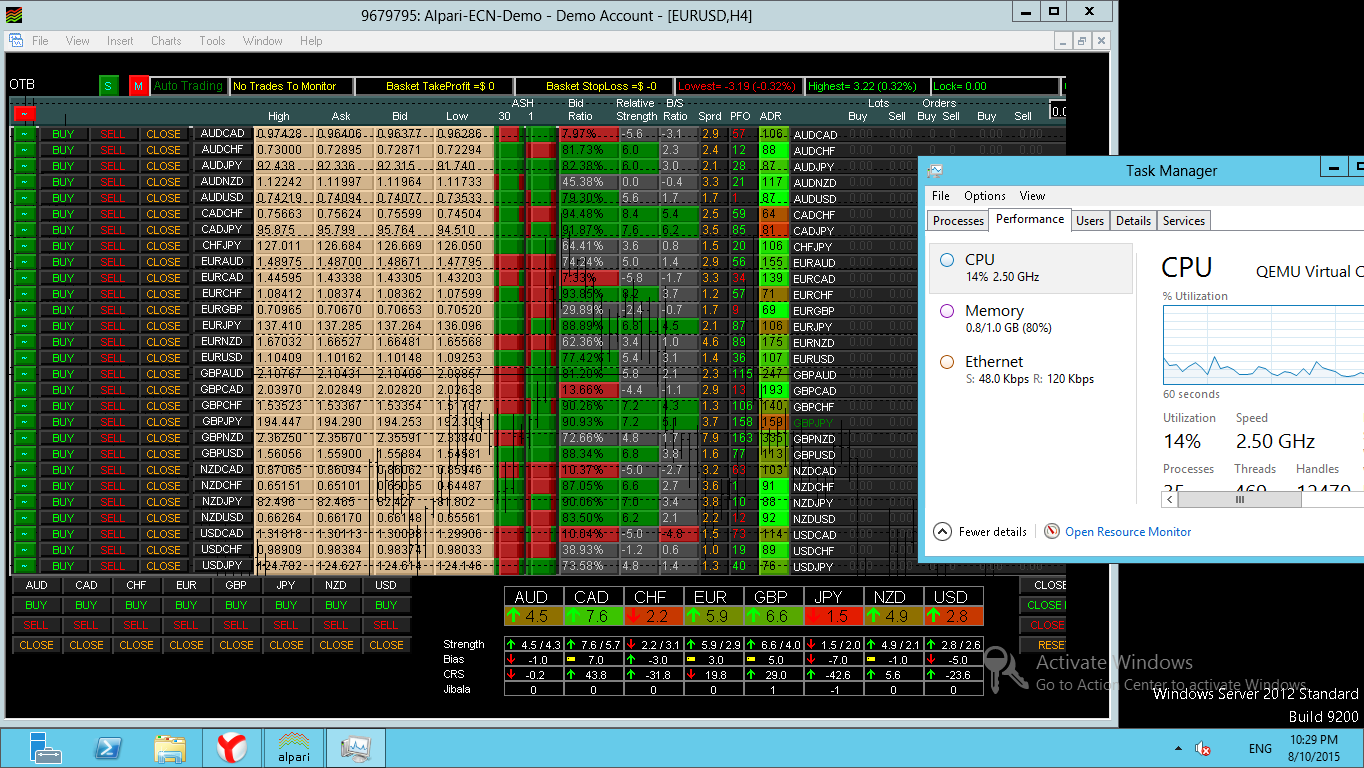Click CLOSE under the USD currency column
Viewport: 1364px width, 768px height.
[x=386, y=645]
